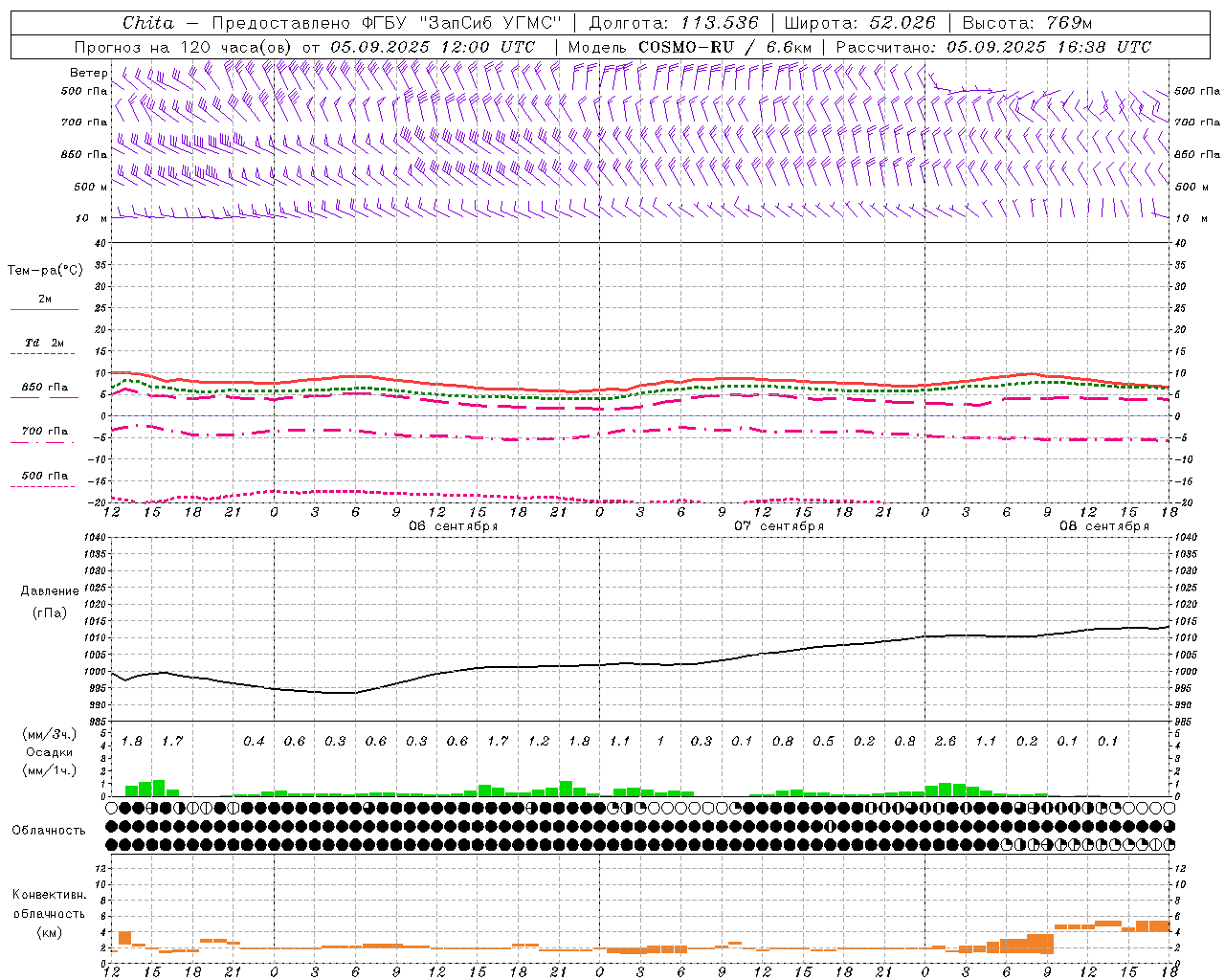This screenshot has height=980, width=1225.
Task: Click the "500 гПа" temperature legend entry
Action: click(45, 476)
